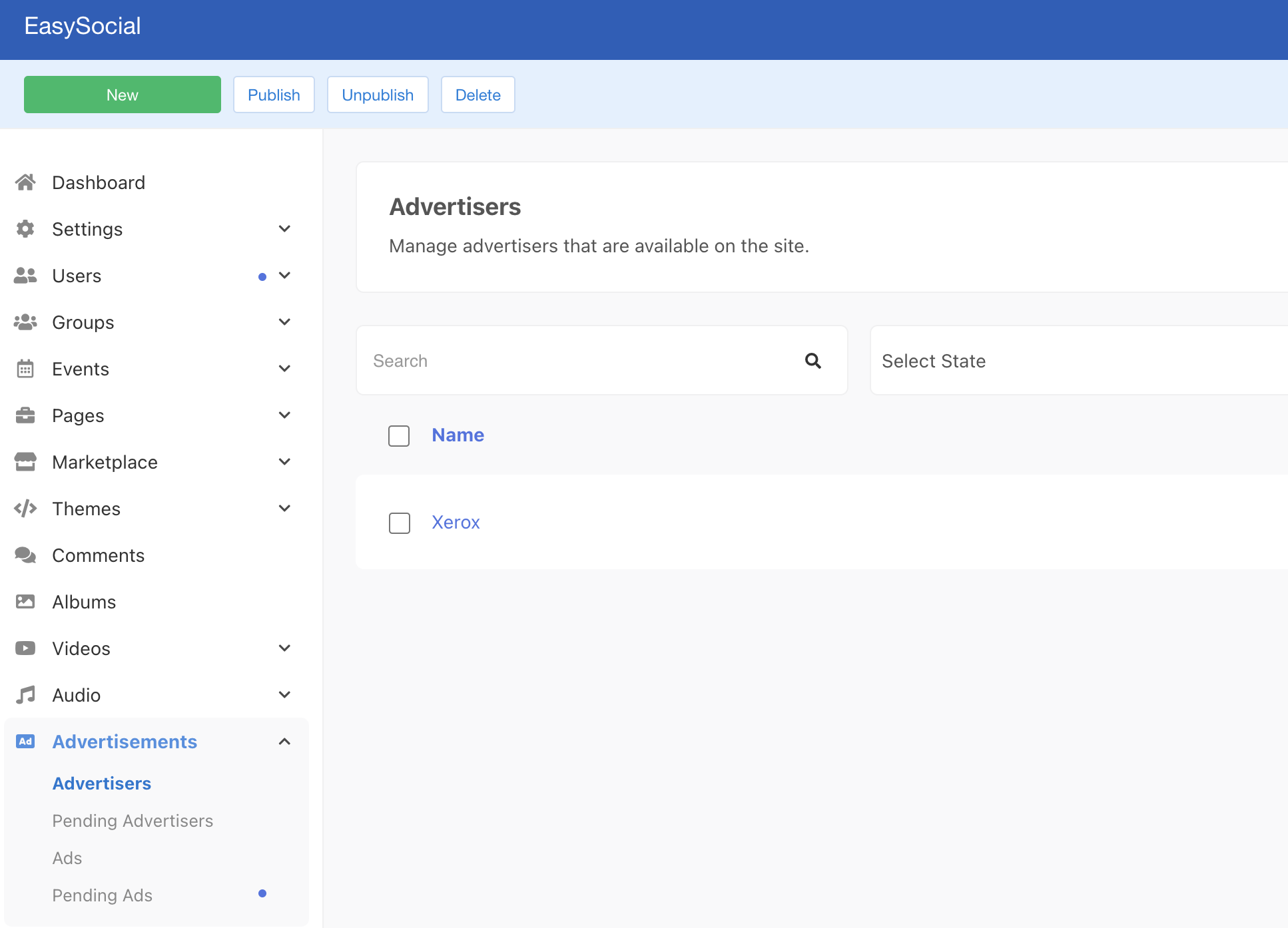Click the Comments speech bubble icon

point(25,555)
